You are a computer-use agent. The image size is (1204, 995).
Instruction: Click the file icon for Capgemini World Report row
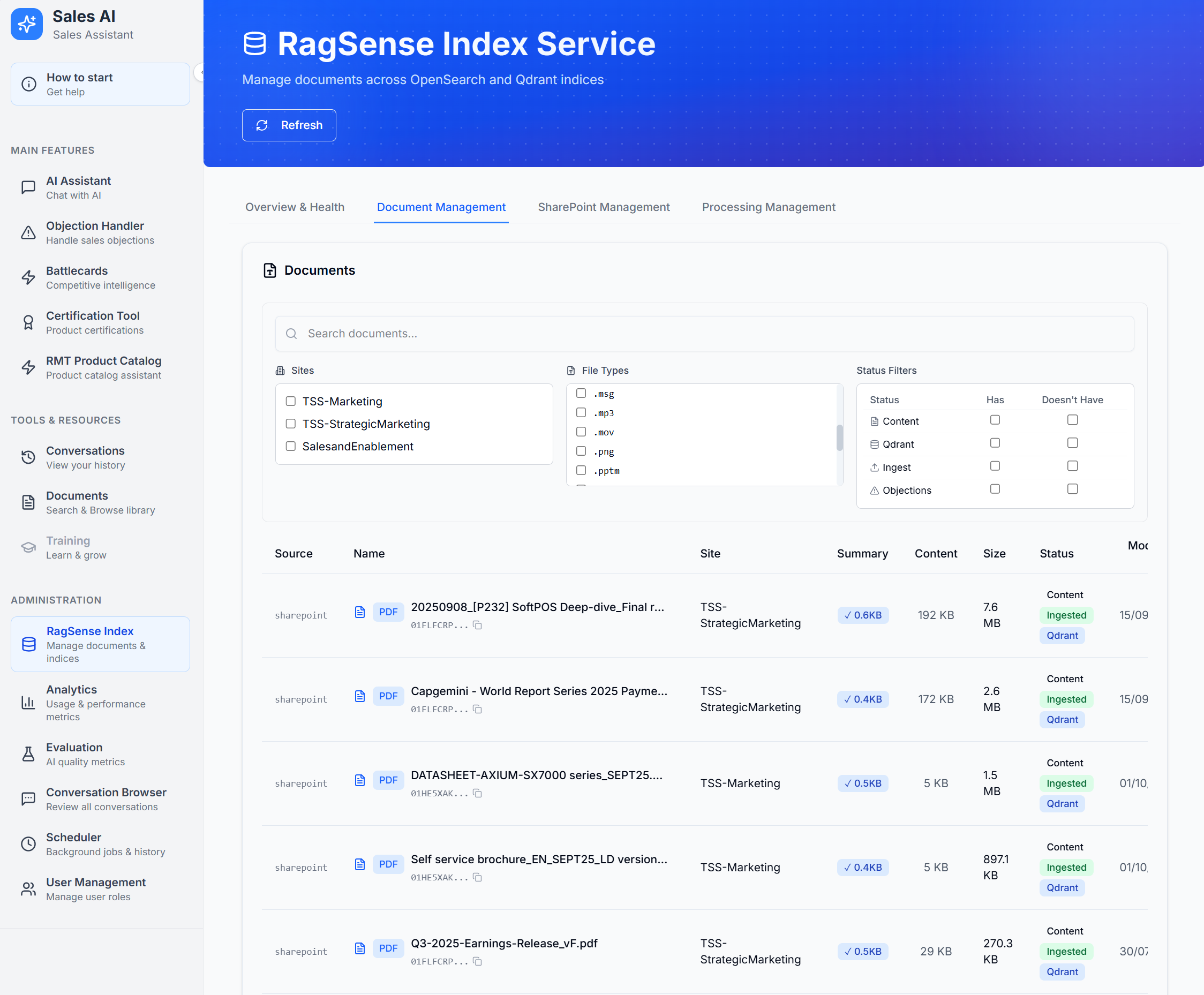point(360,696)
